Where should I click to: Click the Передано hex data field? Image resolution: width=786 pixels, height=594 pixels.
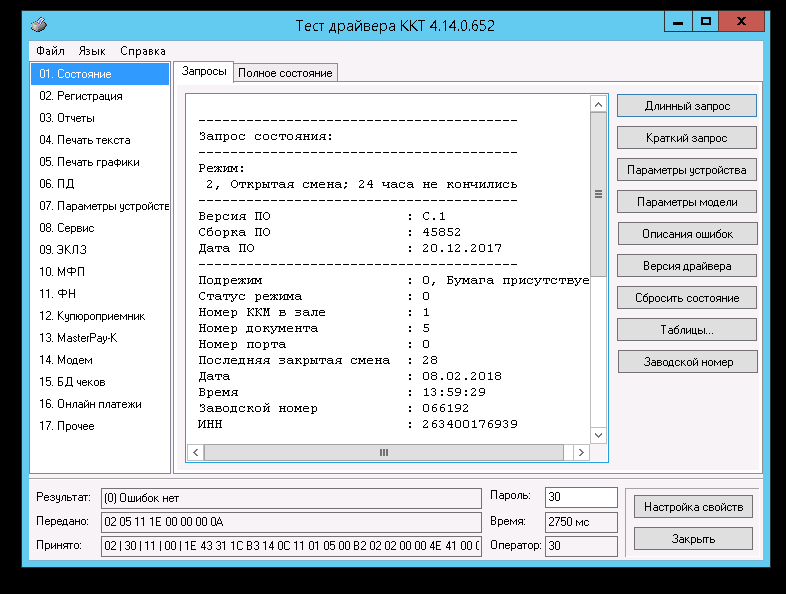(x=291, y=522)
